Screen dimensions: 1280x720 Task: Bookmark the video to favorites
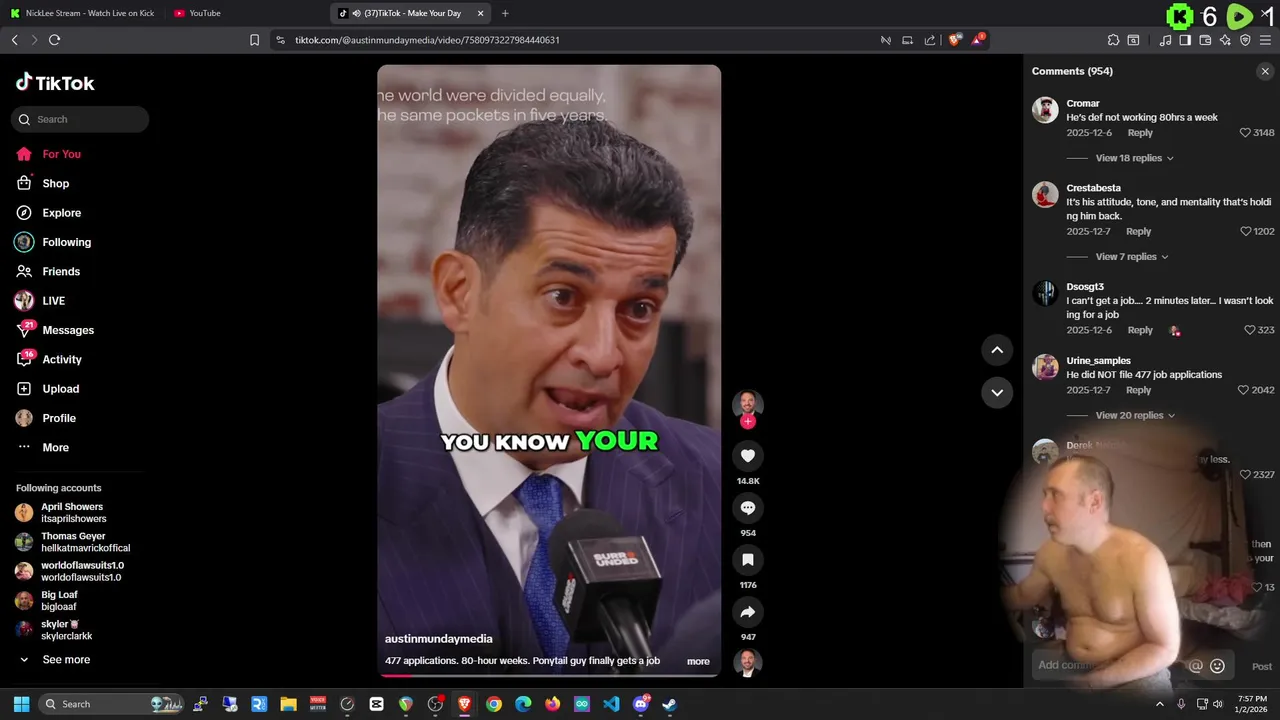747,560
